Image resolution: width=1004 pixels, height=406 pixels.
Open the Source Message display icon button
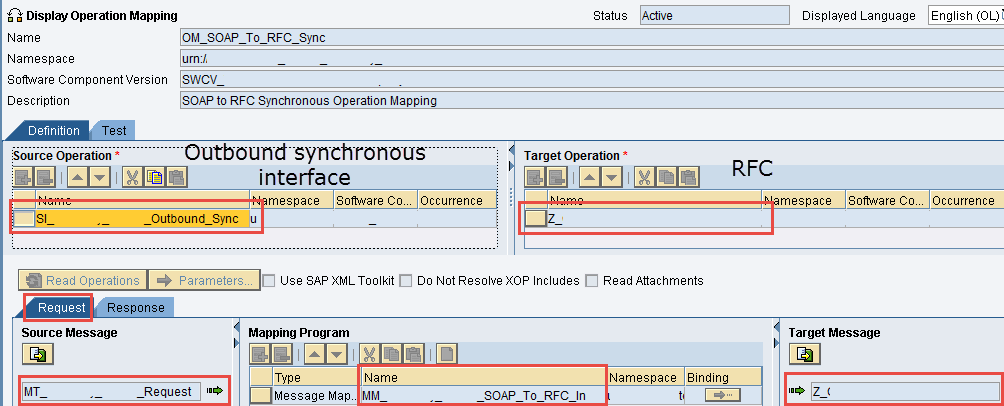[x=38, y=353]
